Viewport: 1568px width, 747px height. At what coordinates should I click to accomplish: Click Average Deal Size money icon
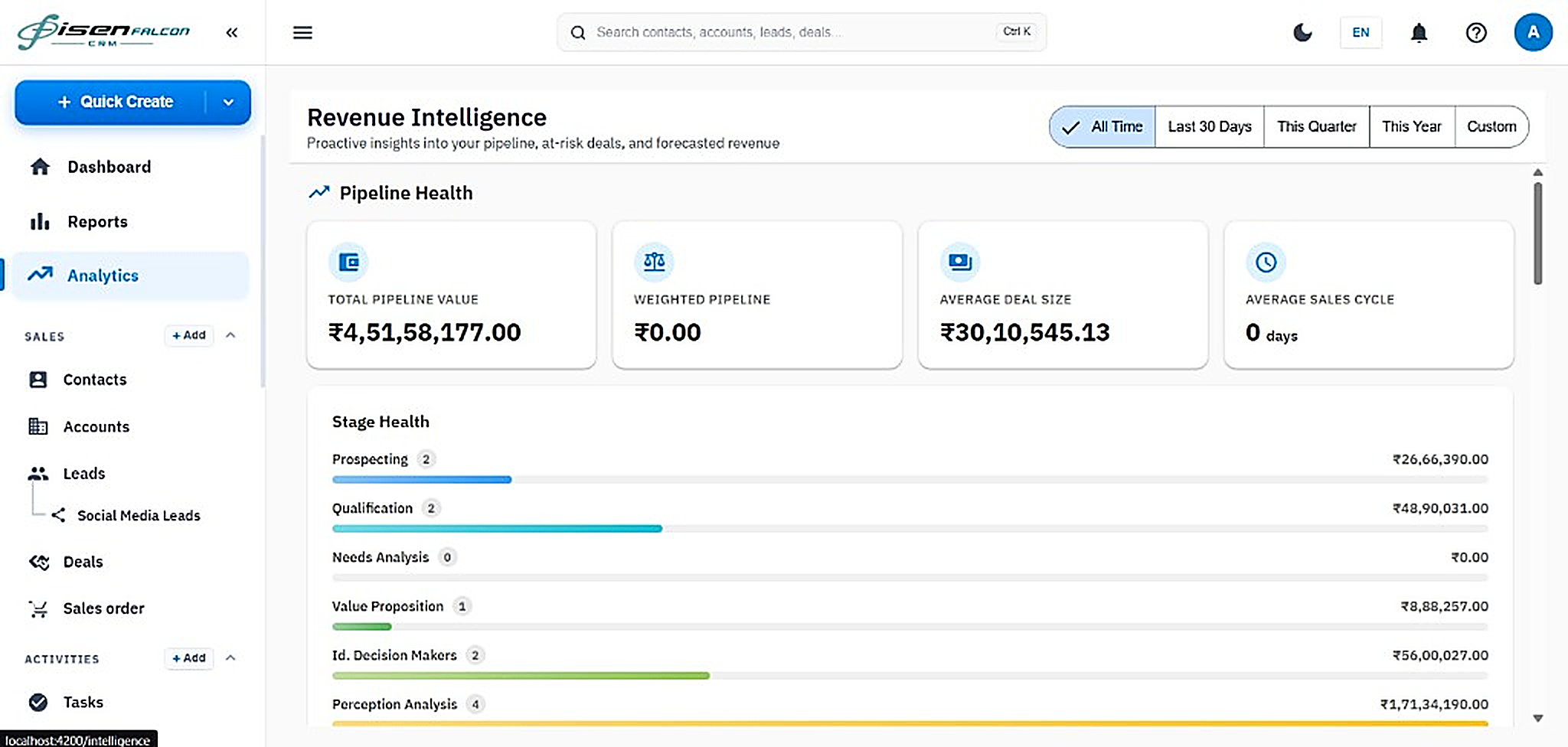(960, 263)
